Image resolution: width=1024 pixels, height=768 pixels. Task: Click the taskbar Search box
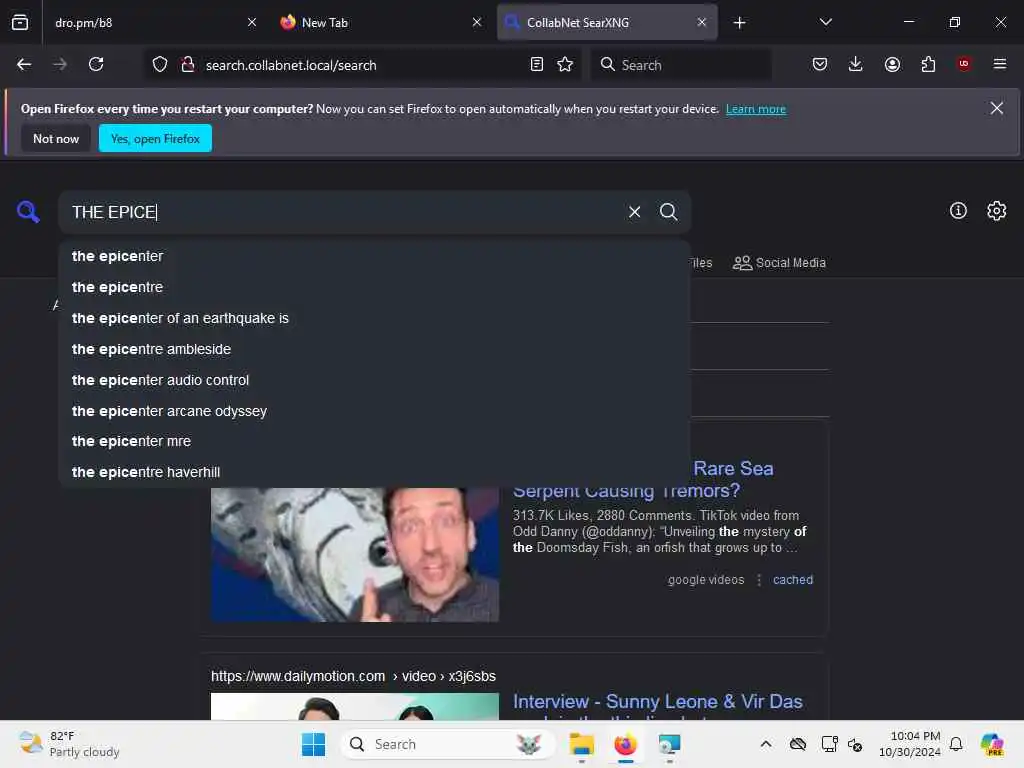click(447, 744)
